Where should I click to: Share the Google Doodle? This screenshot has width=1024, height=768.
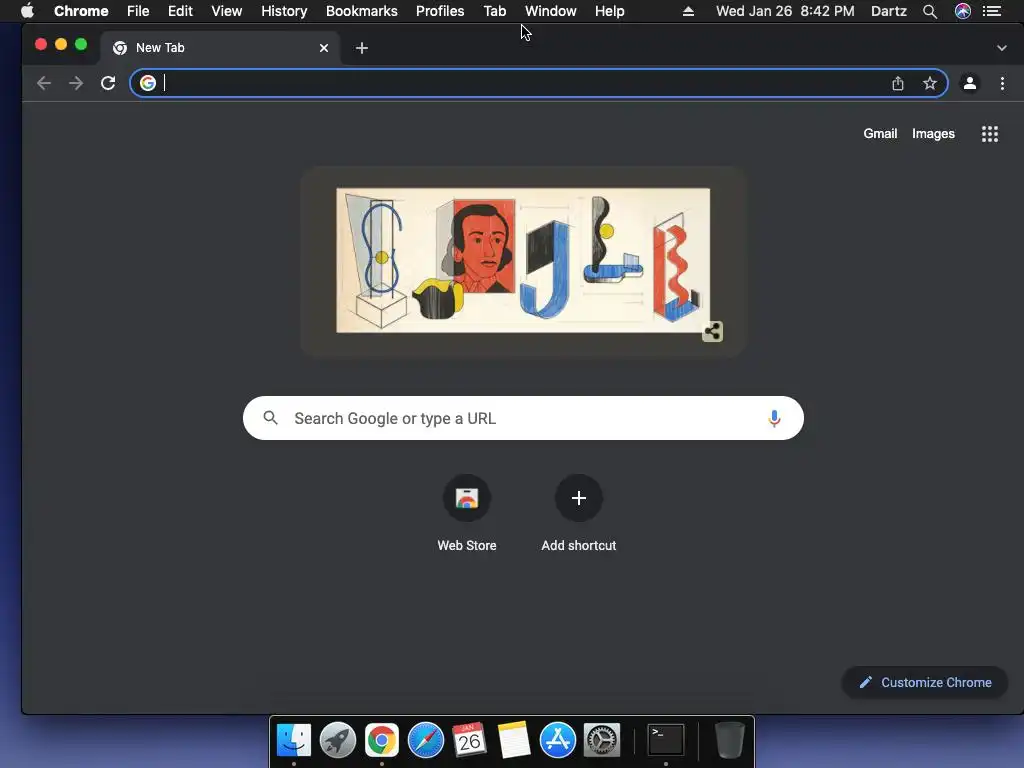point(712,331)
